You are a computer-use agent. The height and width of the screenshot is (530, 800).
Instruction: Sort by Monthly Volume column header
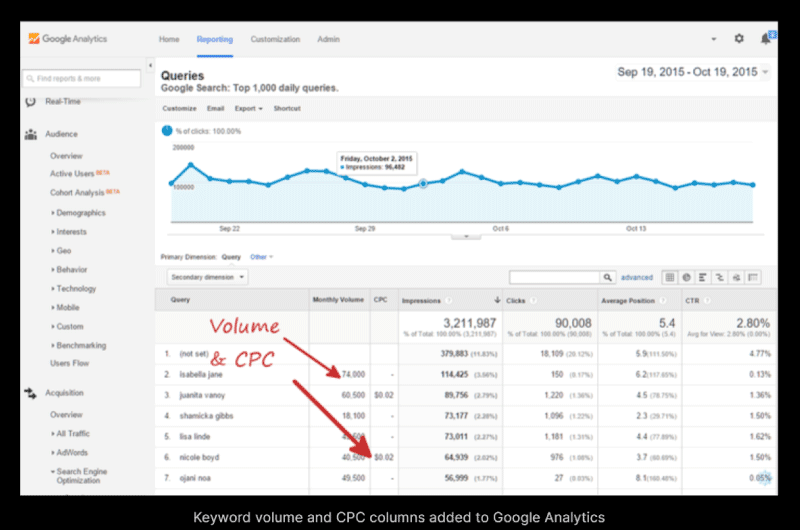click(x=338, y=300)
